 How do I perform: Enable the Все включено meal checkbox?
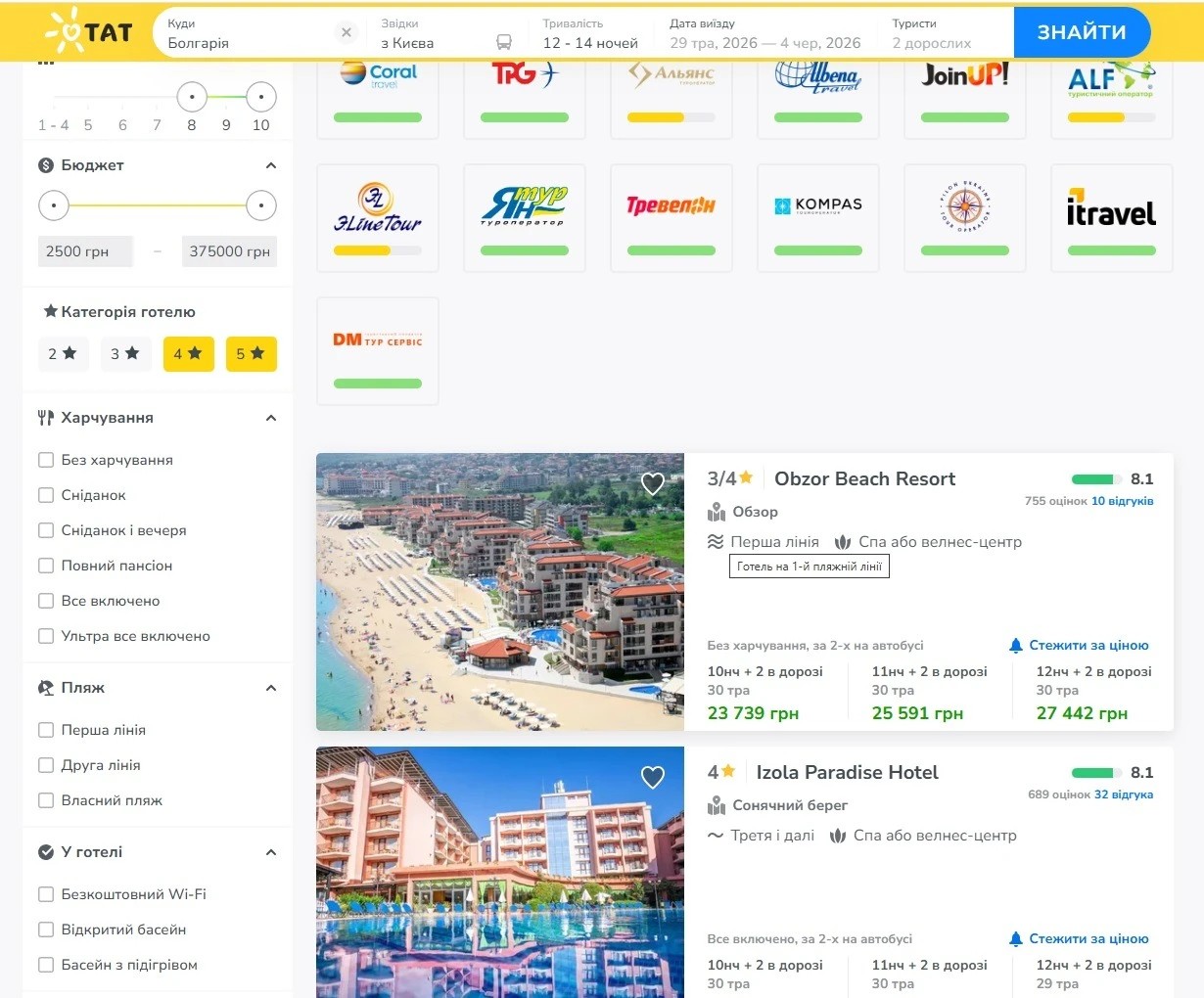click(46, 601)
